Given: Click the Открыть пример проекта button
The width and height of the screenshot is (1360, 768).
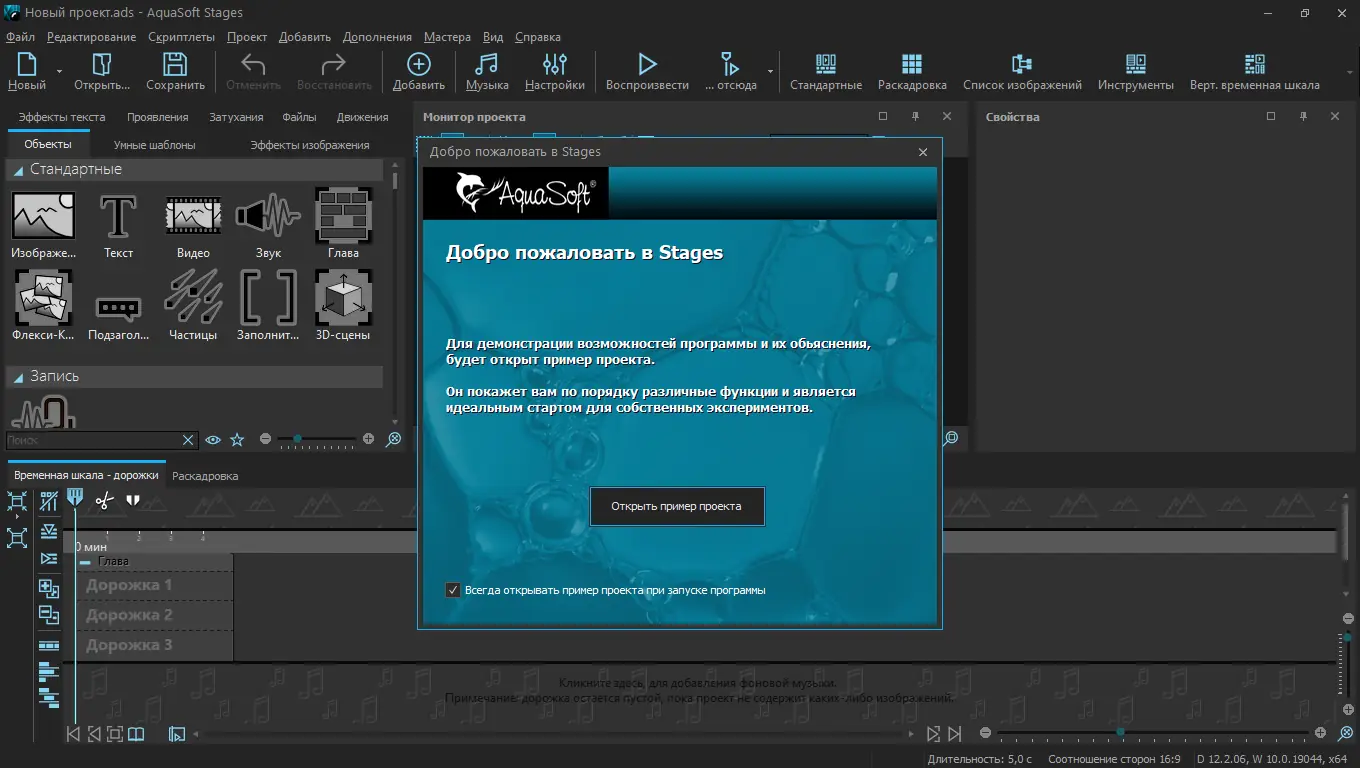Looking at the screenshot, I should 677,506.
